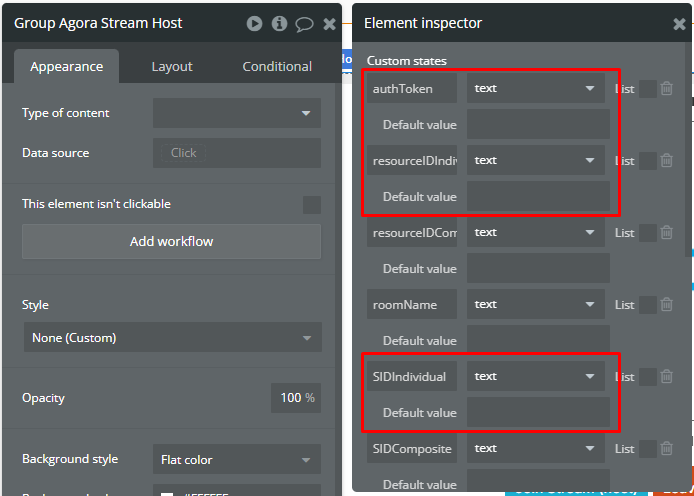Enable "This element isn't clickable" checkbox
The height and width of the screenshot is (496, 694).
312,205
